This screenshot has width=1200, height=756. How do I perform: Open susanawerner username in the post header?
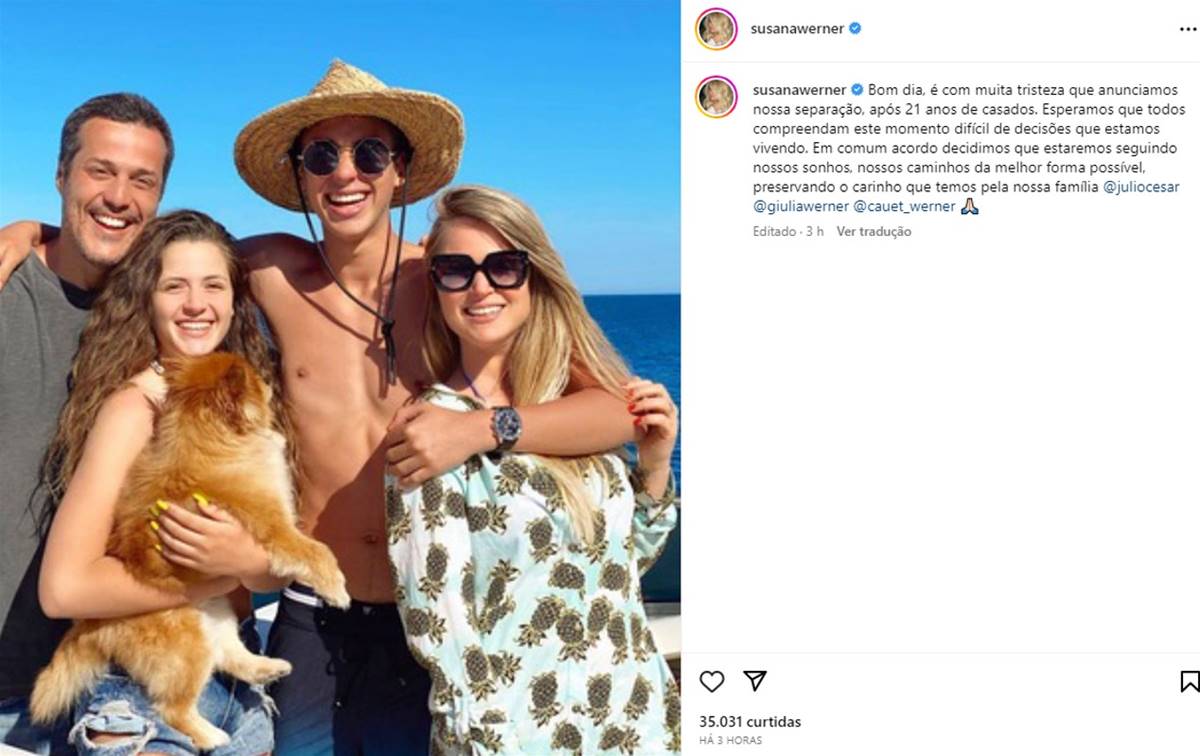pos(799,29)
